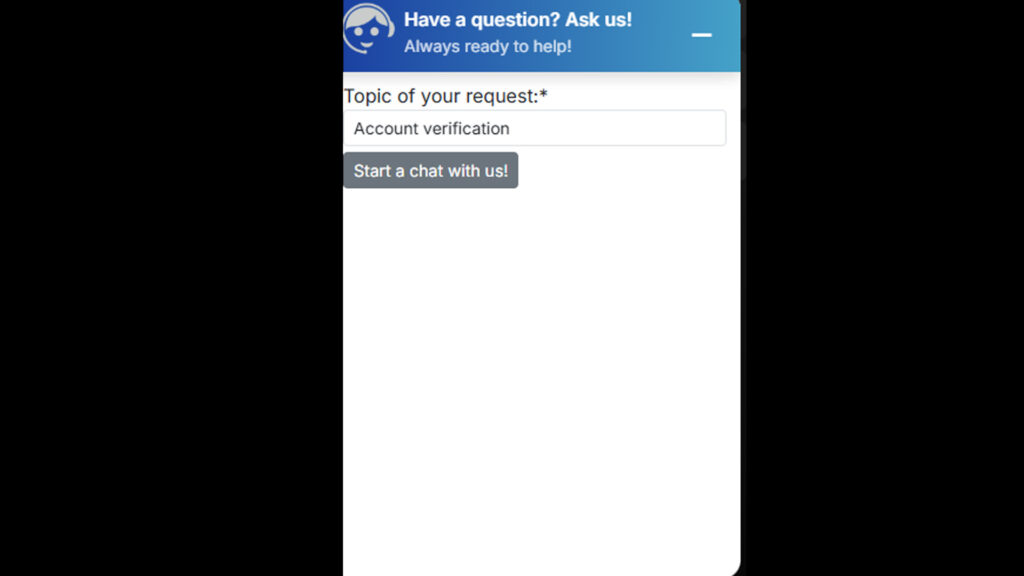This screenshot has height=576, width=1024.
Task: Click the 'Have a question? Ask us!' heading
Action: click(518, 20)
